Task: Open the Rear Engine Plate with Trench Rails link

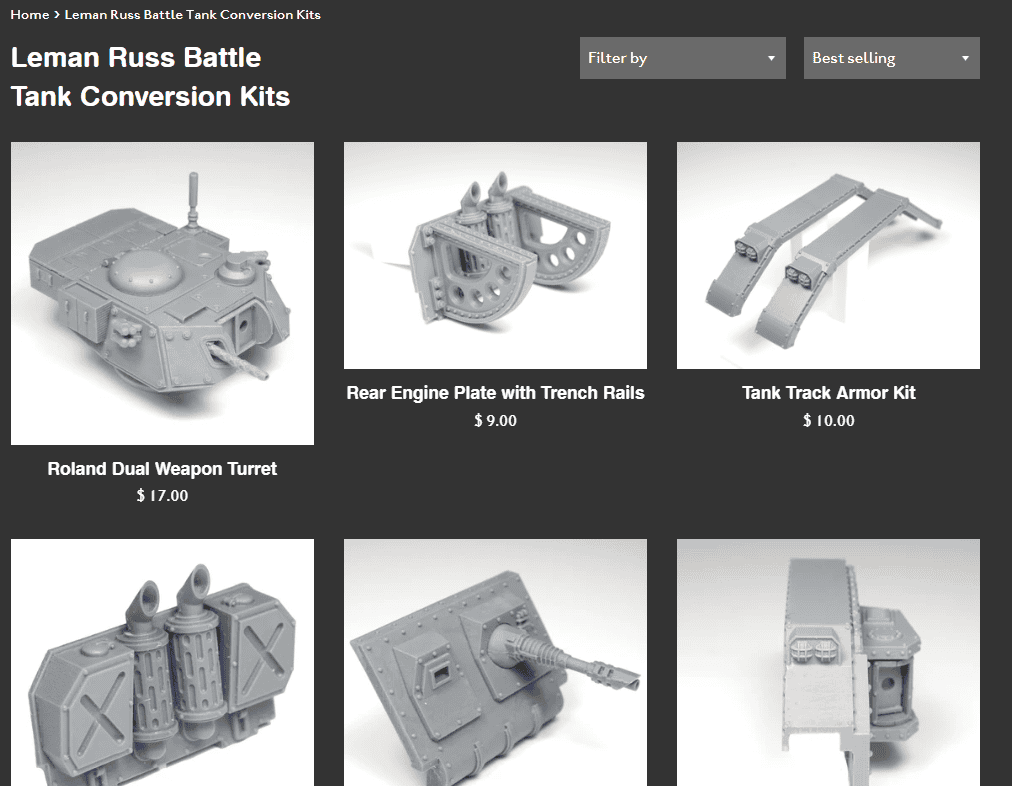Action: click(495, 392)
